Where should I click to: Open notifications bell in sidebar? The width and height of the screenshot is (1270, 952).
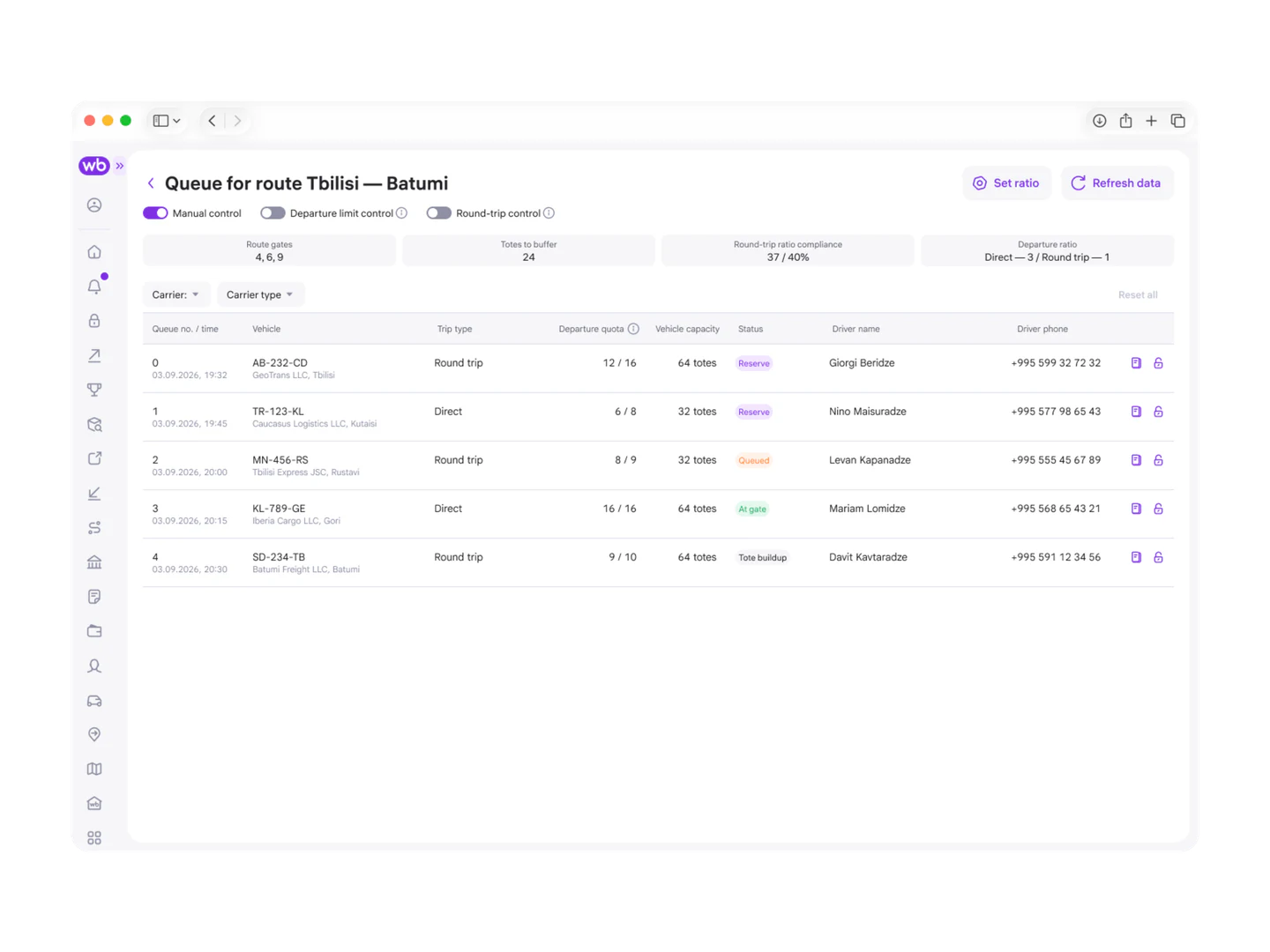[x=94, y=286]
